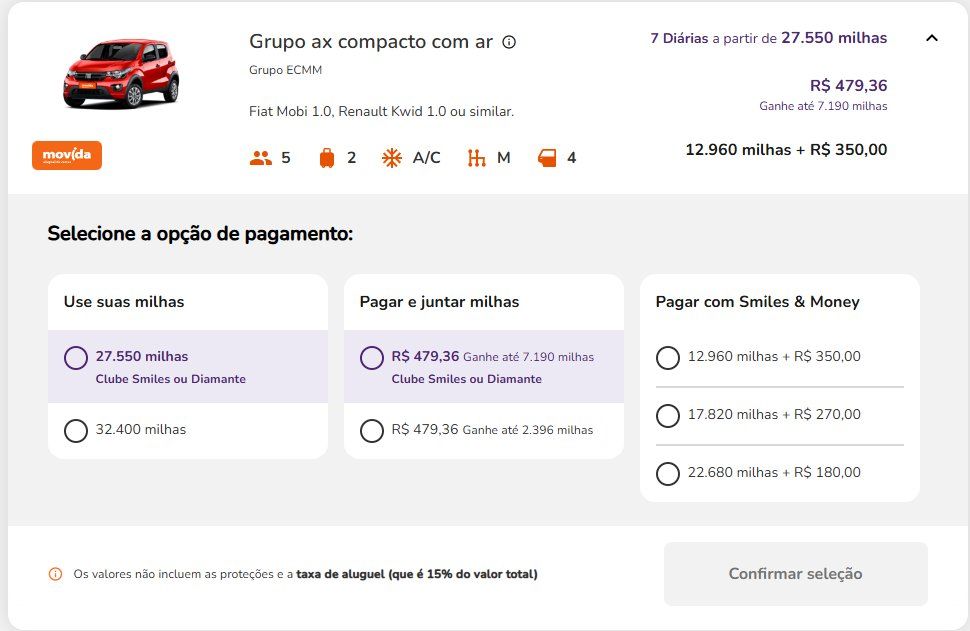The height and width of the screenshot is (631, 970).
Task: Click the R$ 479,36 price in header
Action: point(849,85)
